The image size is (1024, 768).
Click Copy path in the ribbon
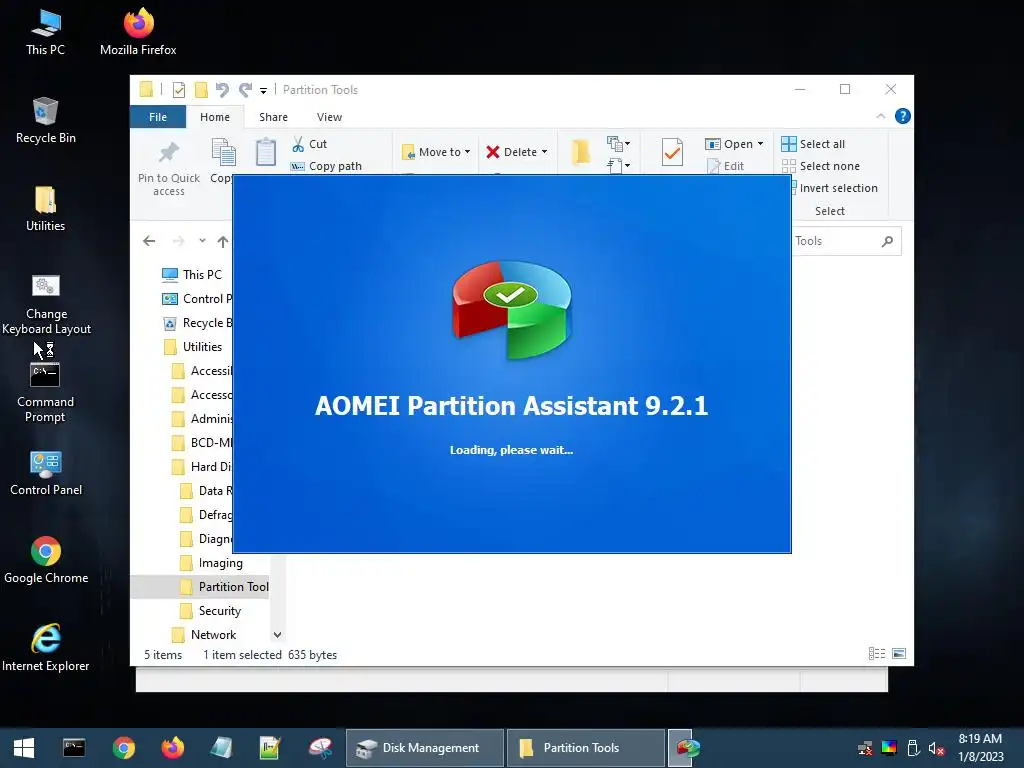pyautogui.click(x=326, y=166)
